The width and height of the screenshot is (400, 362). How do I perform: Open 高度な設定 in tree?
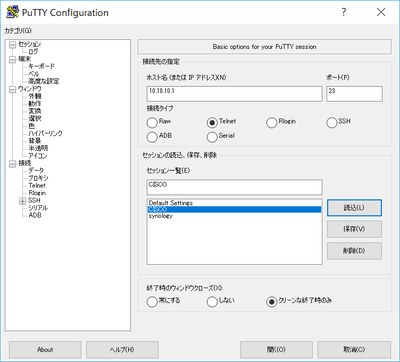pyautogui.click(x=44, y=81)
